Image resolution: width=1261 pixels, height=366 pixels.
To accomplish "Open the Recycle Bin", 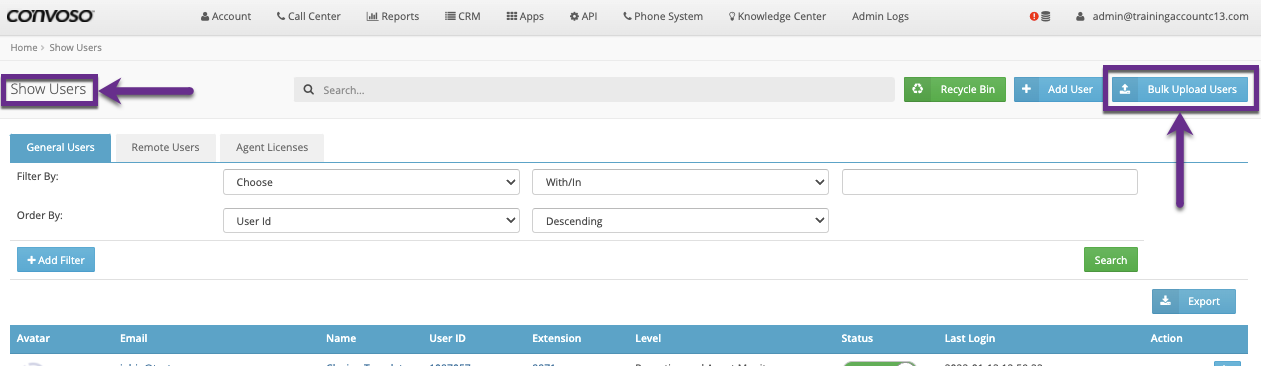I will click(954, 90).
